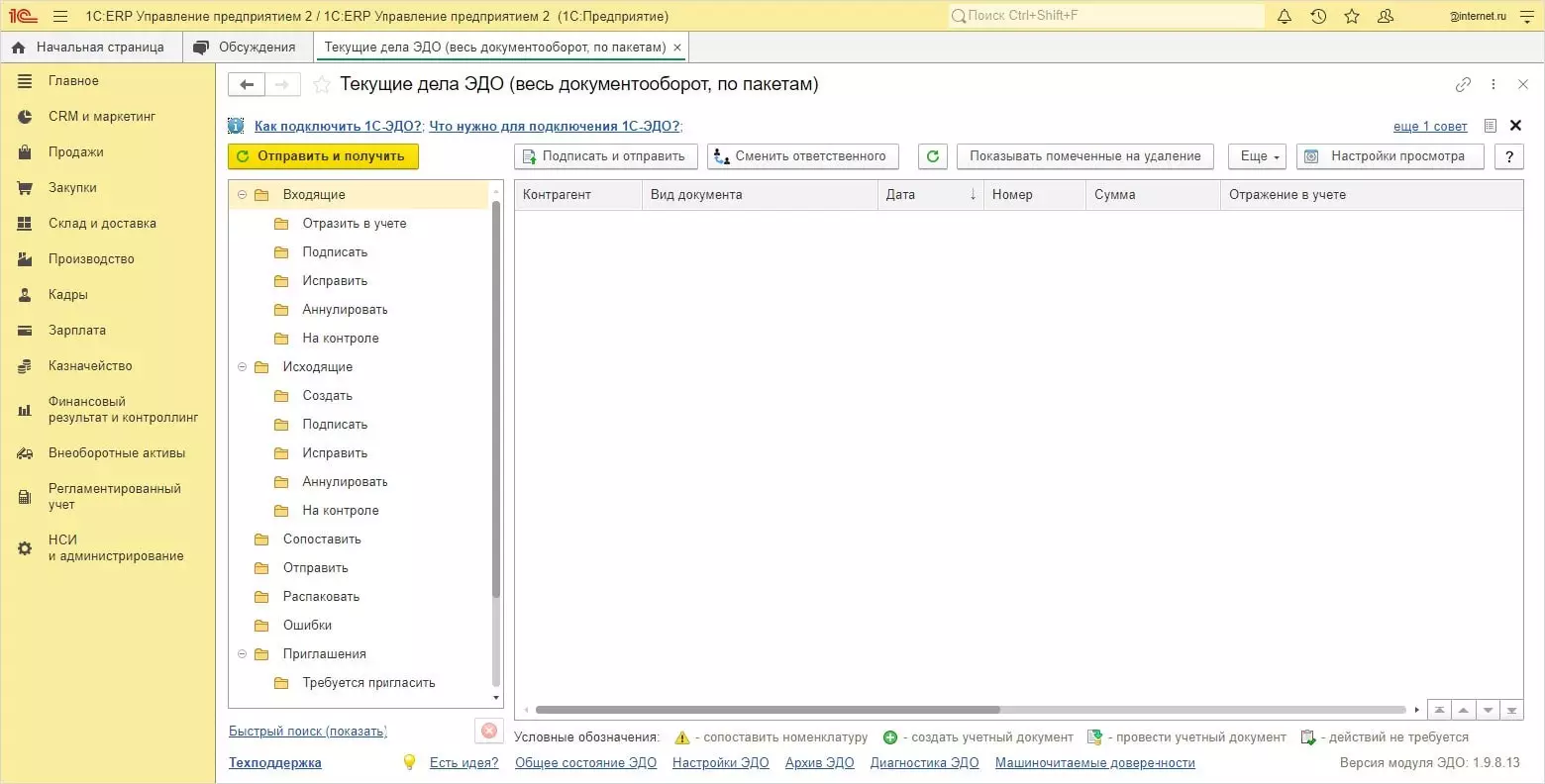The image size is (1545, 784).
Task: Click the refresh list icon button
Action: (x=933, y=156)
